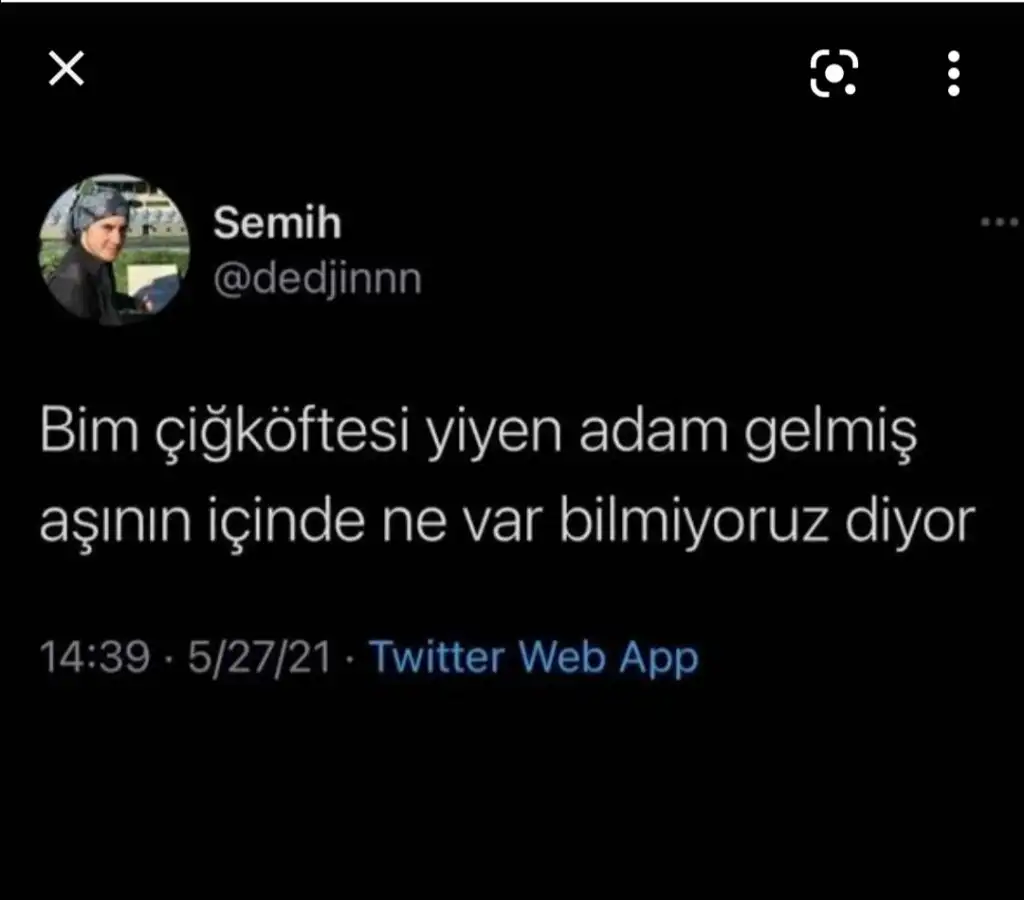Open tweet options horizontal three dots
Screen dimensions: 1024x900
[x=999, y=223]
